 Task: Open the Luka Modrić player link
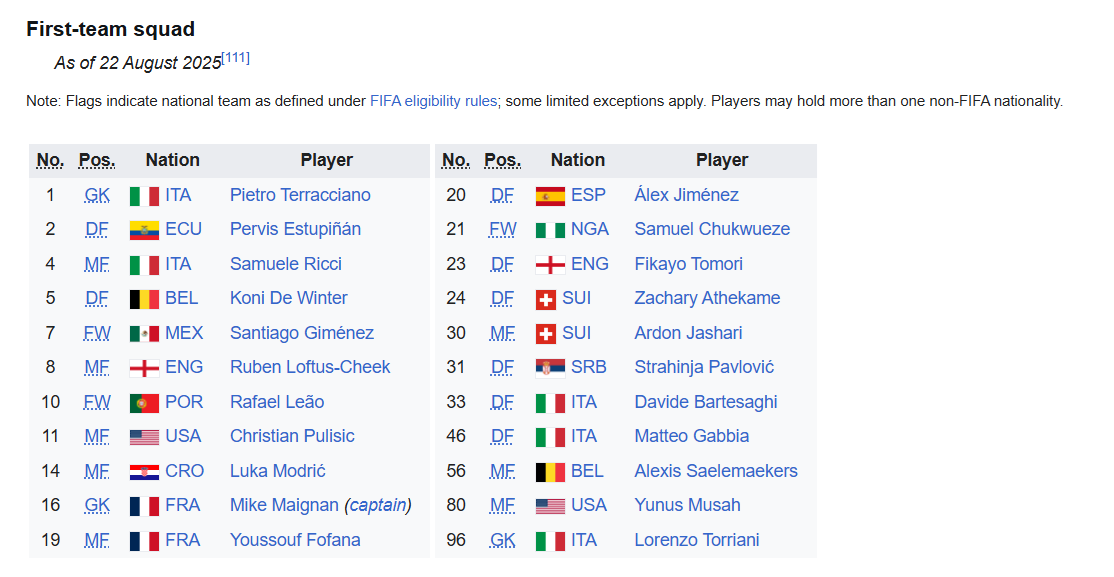[277, 471]
